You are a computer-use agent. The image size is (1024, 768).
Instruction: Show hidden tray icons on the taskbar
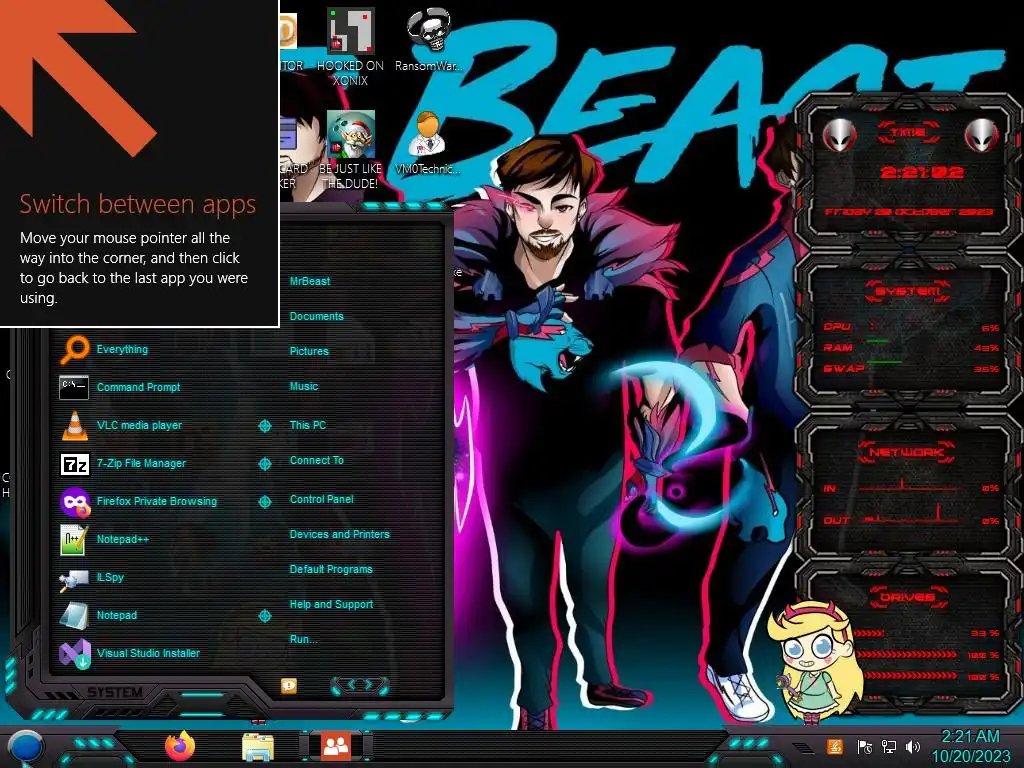point(803,748)
